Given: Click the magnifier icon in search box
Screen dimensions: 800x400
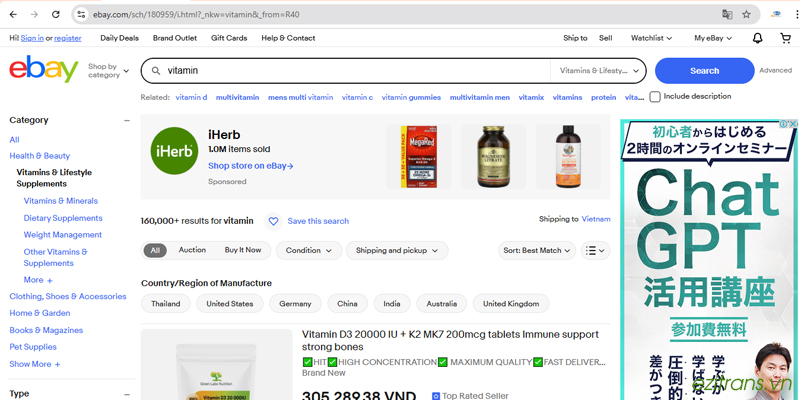Looking at the screenshot, I should (x=157, y=70).
